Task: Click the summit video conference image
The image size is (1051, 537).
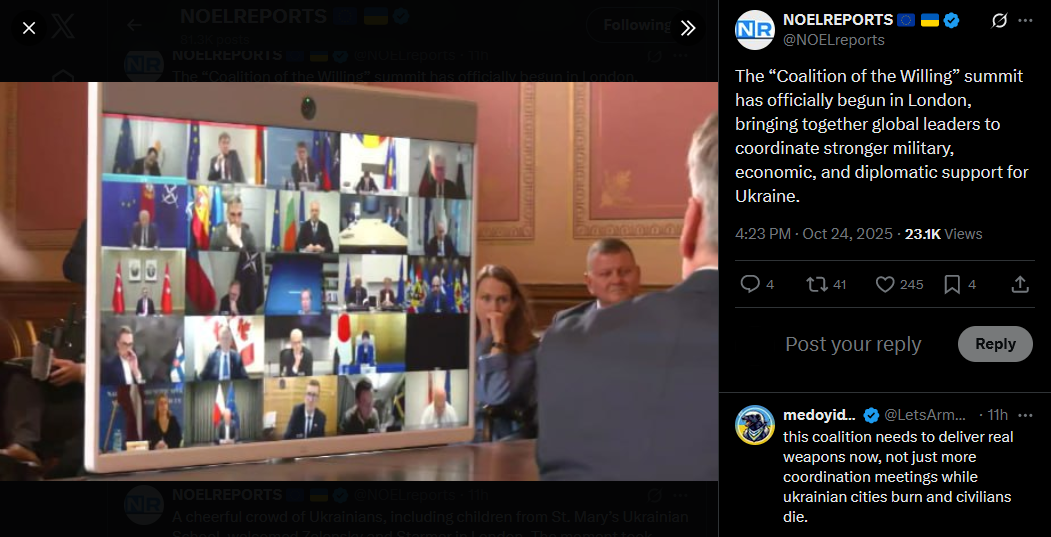Action: coord(359,281)
